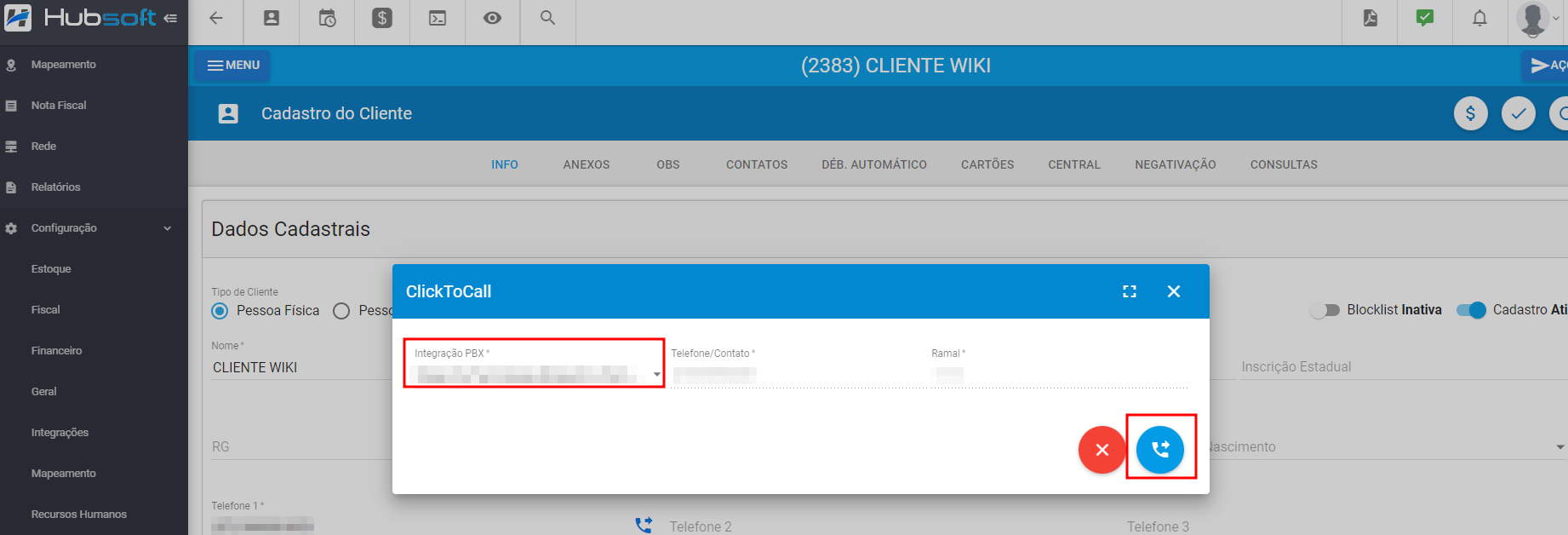This screenshot has width=1568, height=535.
Task: Open the dollar sign financial toolbar icon
Action: pos(382,18)
